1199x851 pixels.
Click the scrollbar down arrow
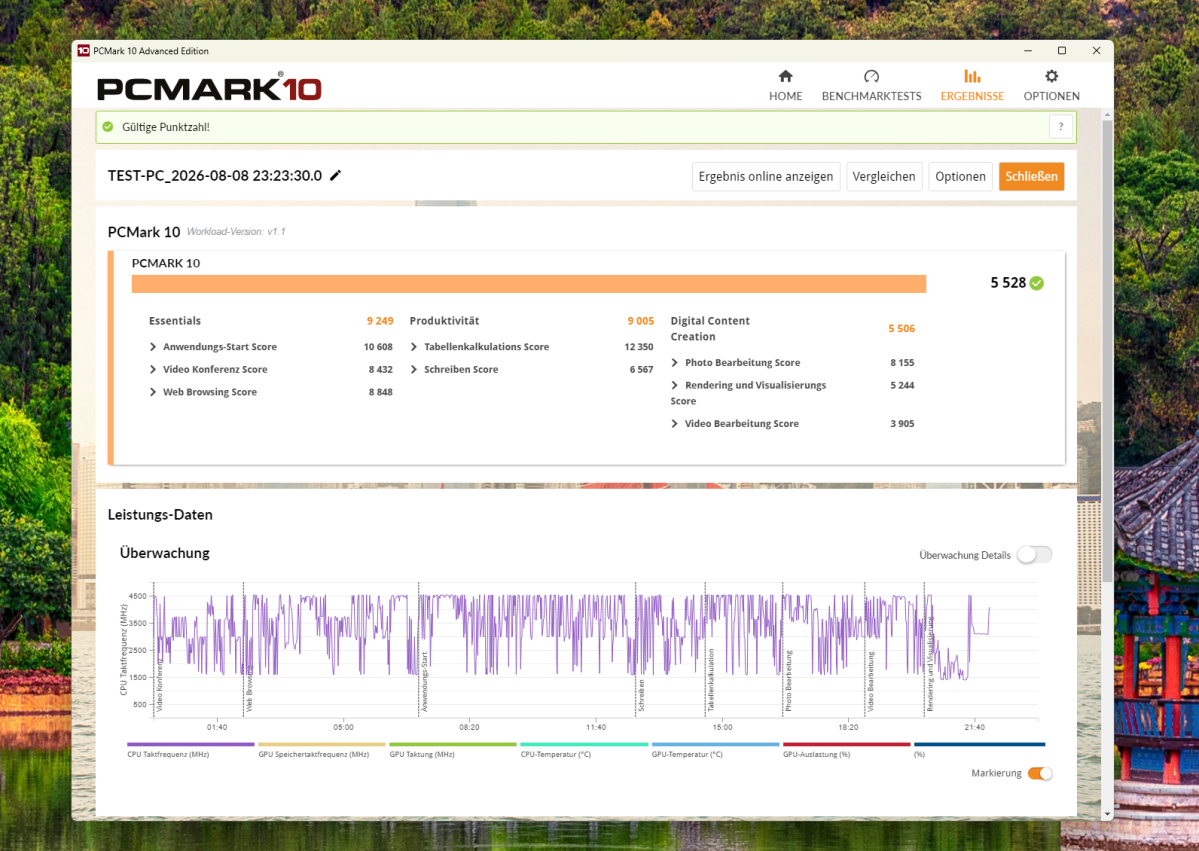coord(1106,814)
